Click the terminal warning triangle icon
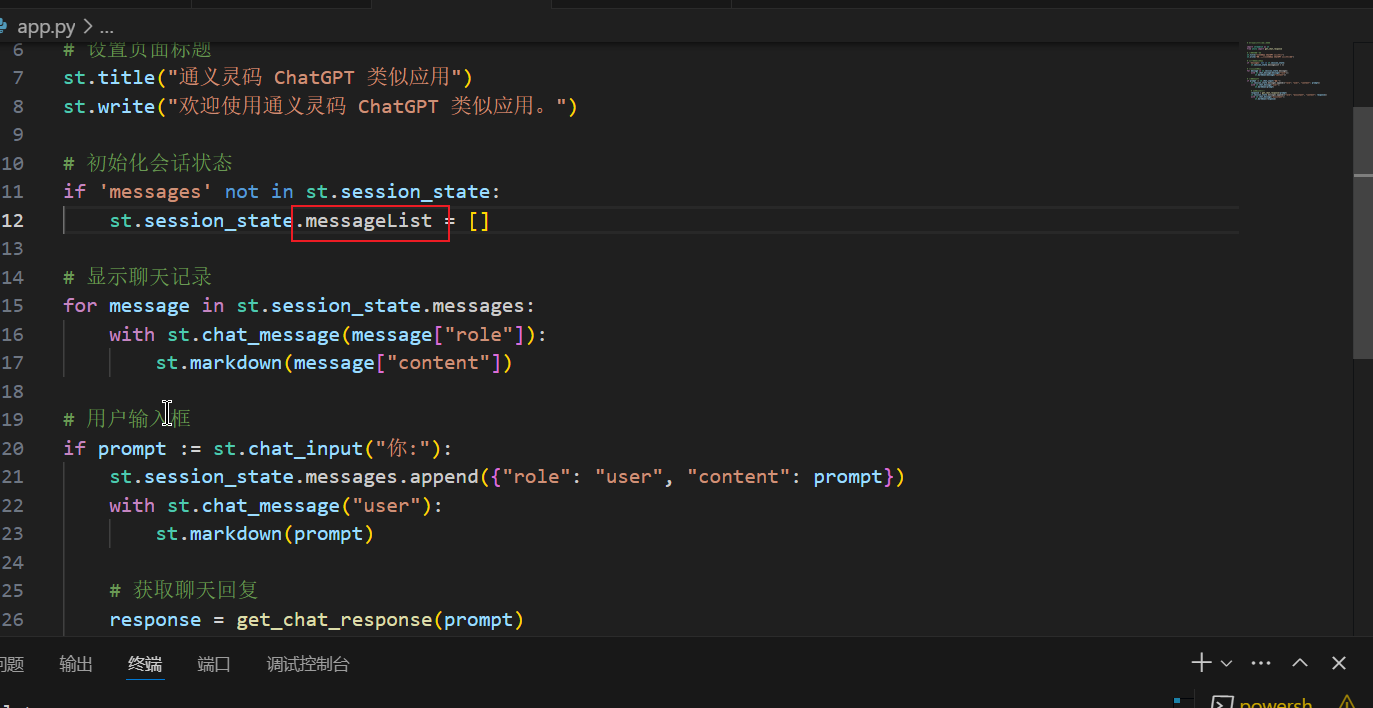Viewport: 1373px width, 708px height. coord(1346,702)
